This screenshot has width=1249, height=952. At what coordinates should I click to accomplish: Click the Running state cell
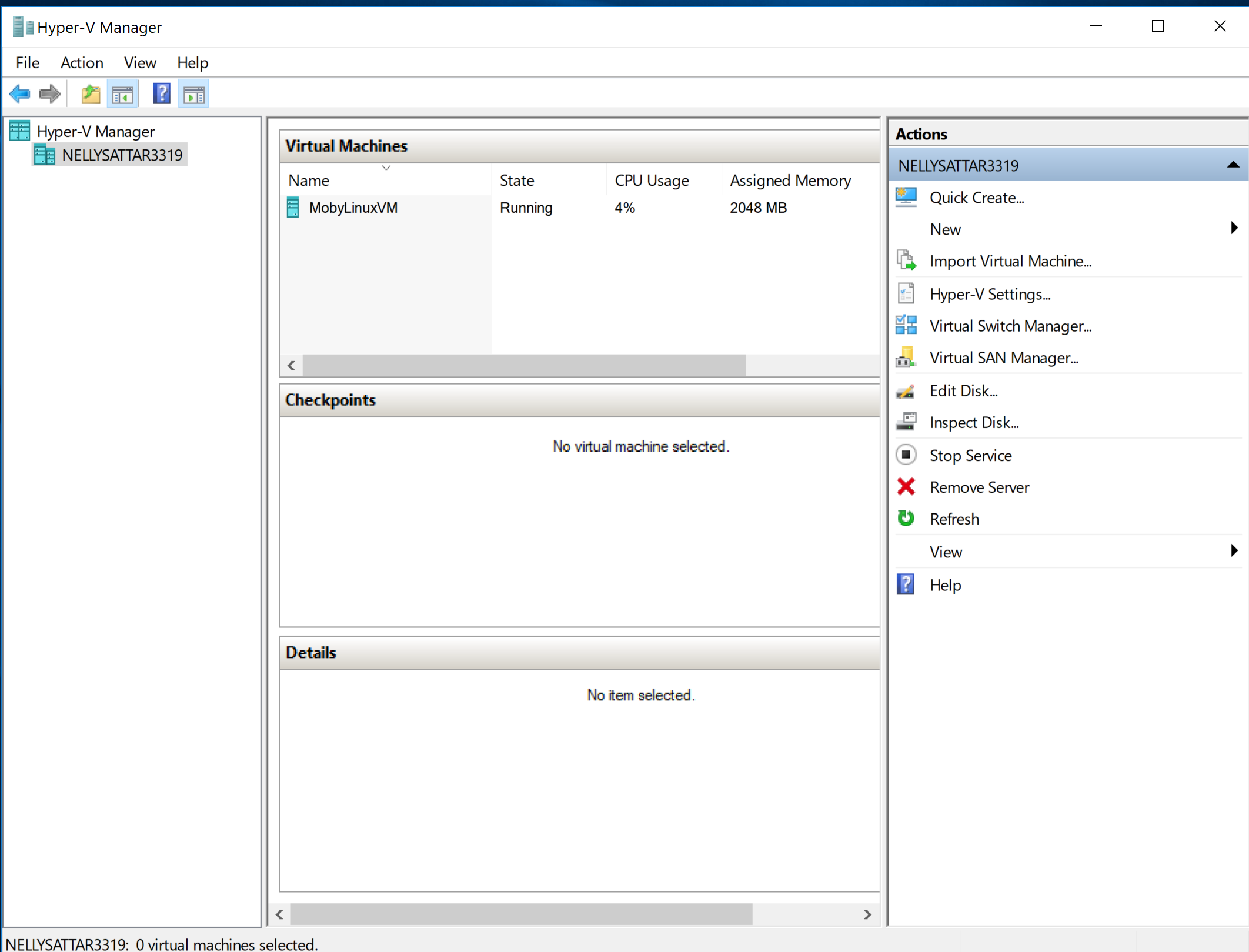point(526,208)
